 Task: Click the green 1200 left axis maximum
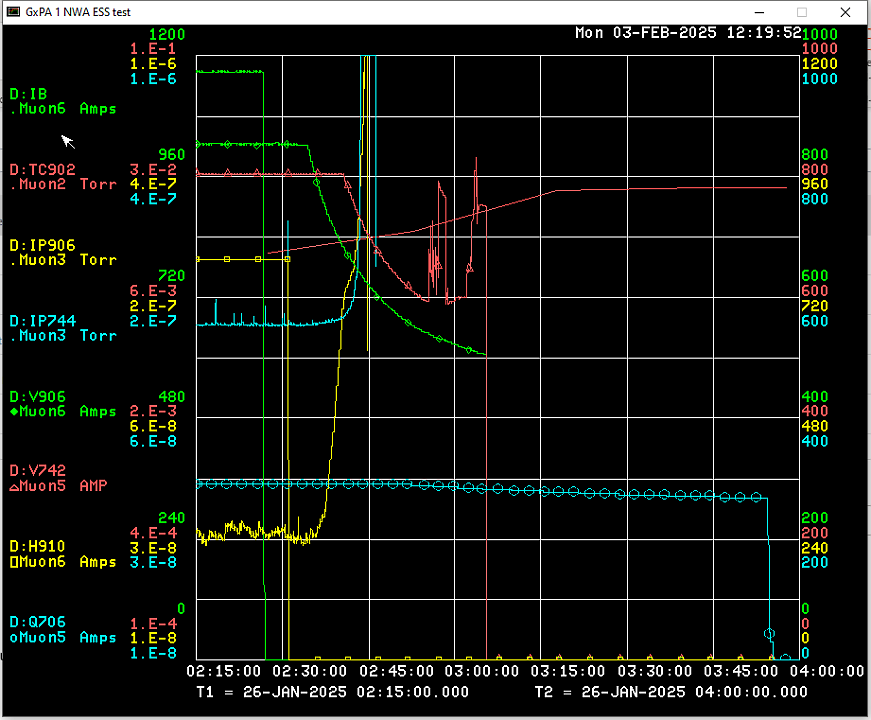coord(167,34)
